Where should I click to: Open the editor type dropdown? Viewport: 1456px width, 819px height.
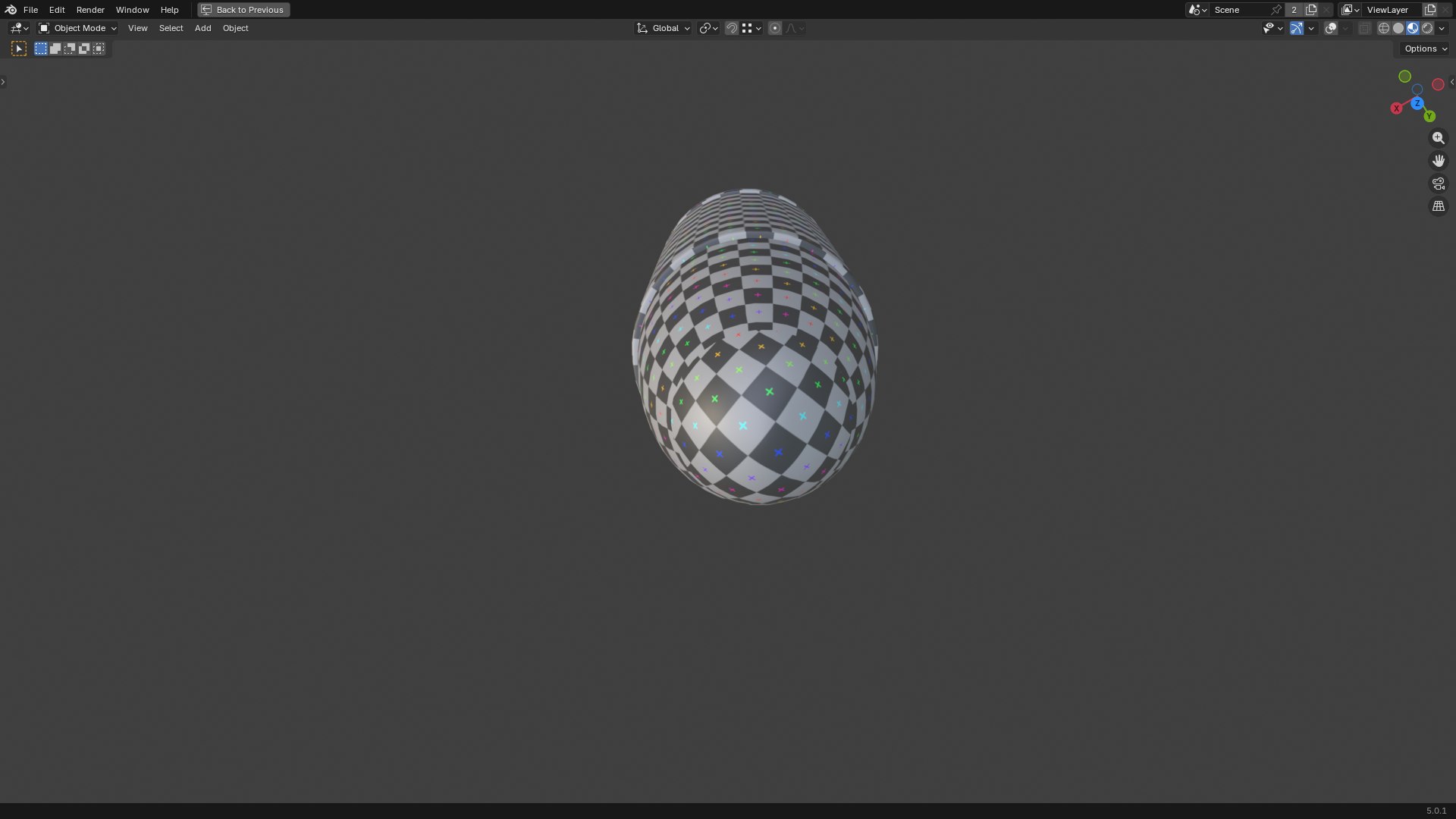(19, 28)
